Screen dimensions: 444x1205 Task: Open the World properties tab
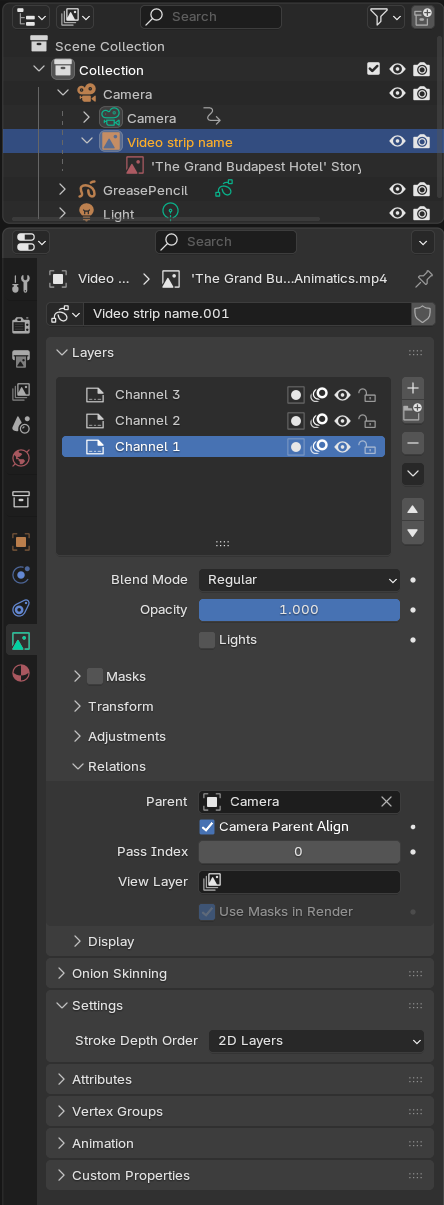pos(21,457)
